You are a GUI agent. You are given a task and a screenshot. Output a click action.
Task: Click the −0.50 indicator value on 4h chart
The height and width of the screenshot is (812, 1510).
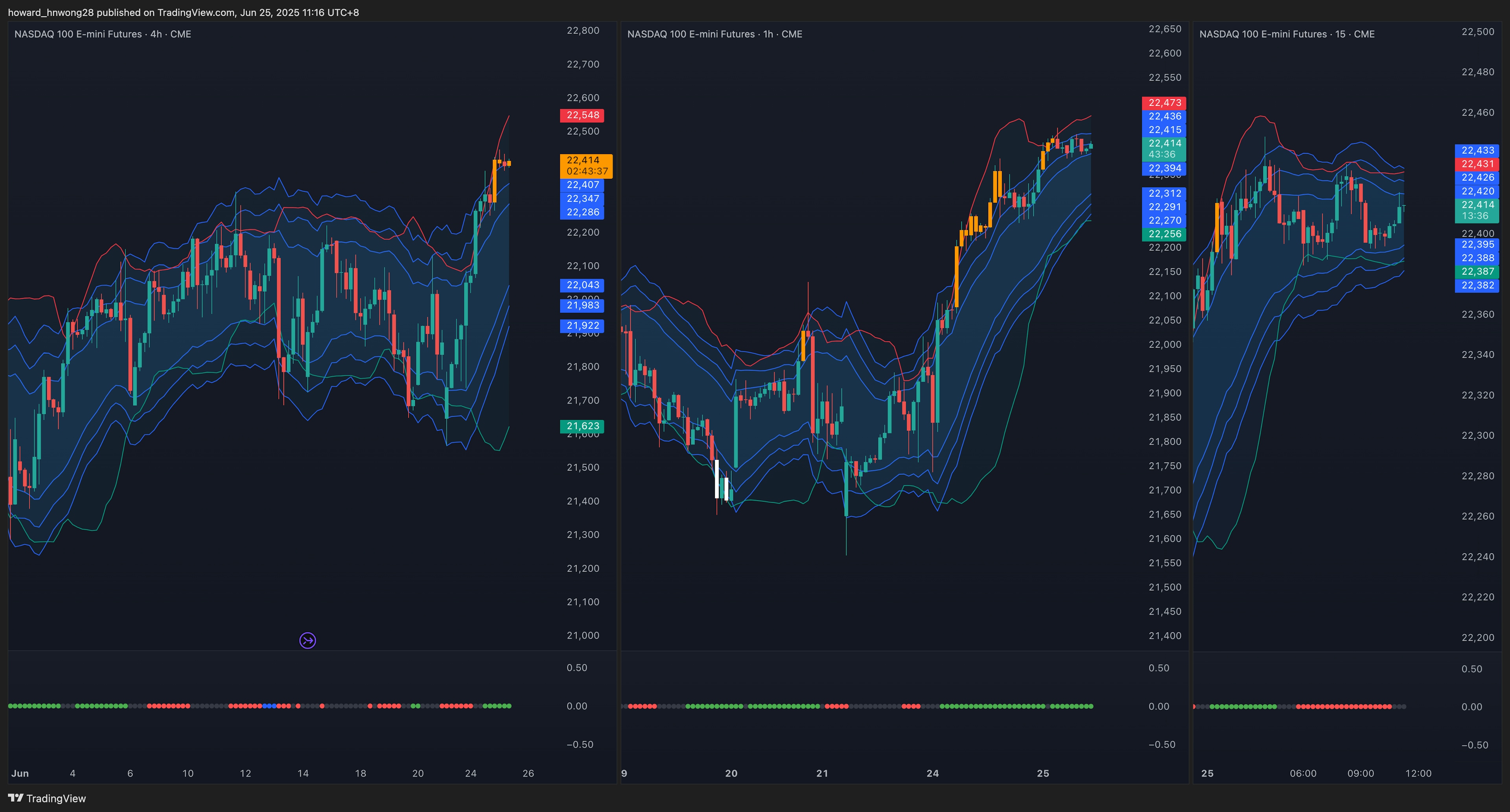580,745
